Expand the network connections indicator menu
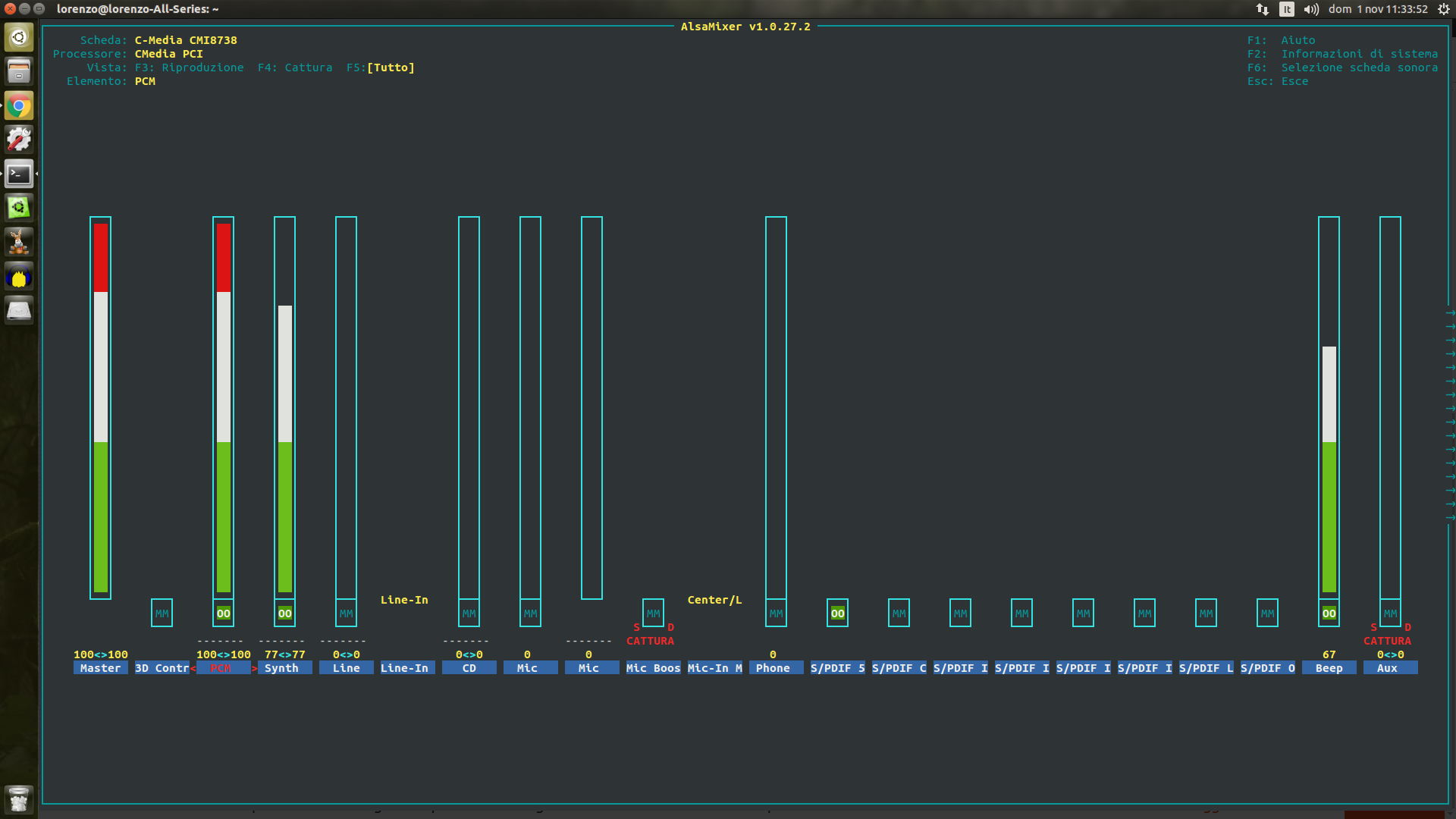Screen dimensions: 1456x819 pos(1262,9)
